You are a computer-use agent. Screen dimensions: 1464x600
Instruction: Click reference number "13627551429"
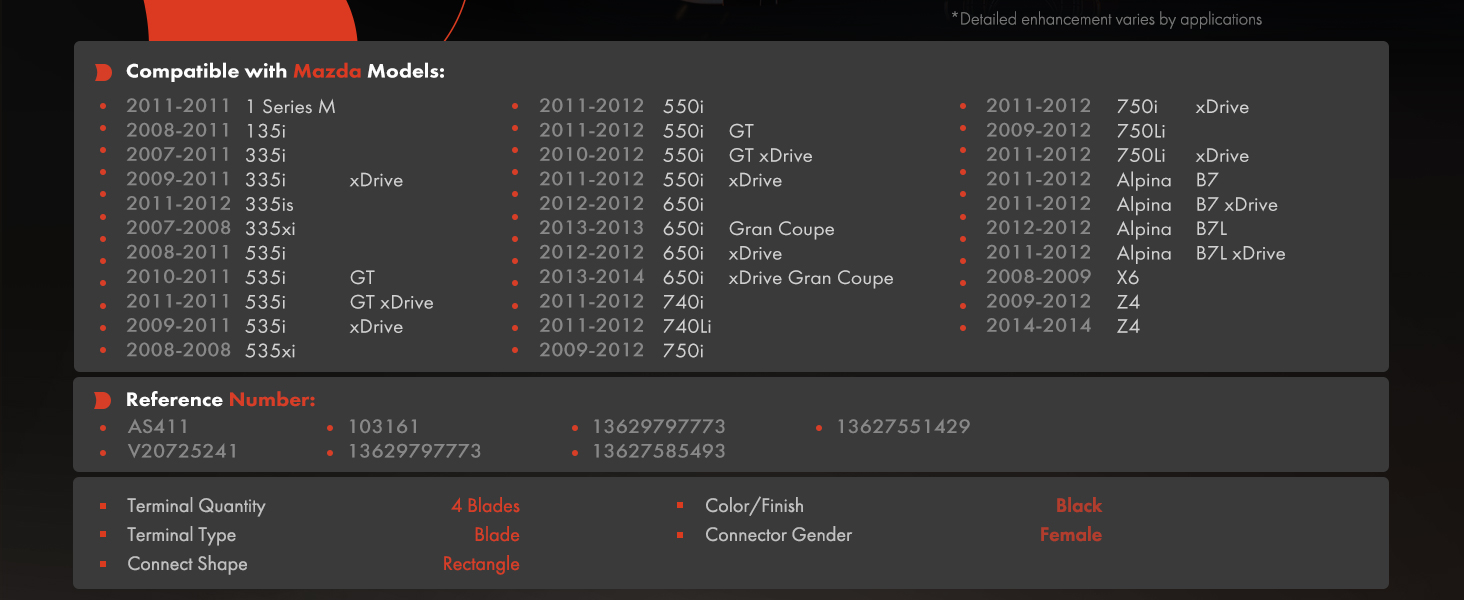point(903,427)
